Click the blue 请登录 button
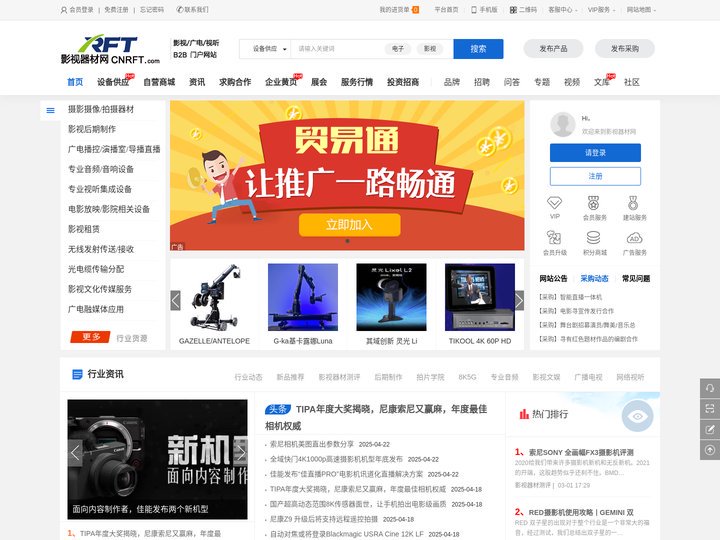The width and height of the screenshot is (720, 540). click(595, 152)
